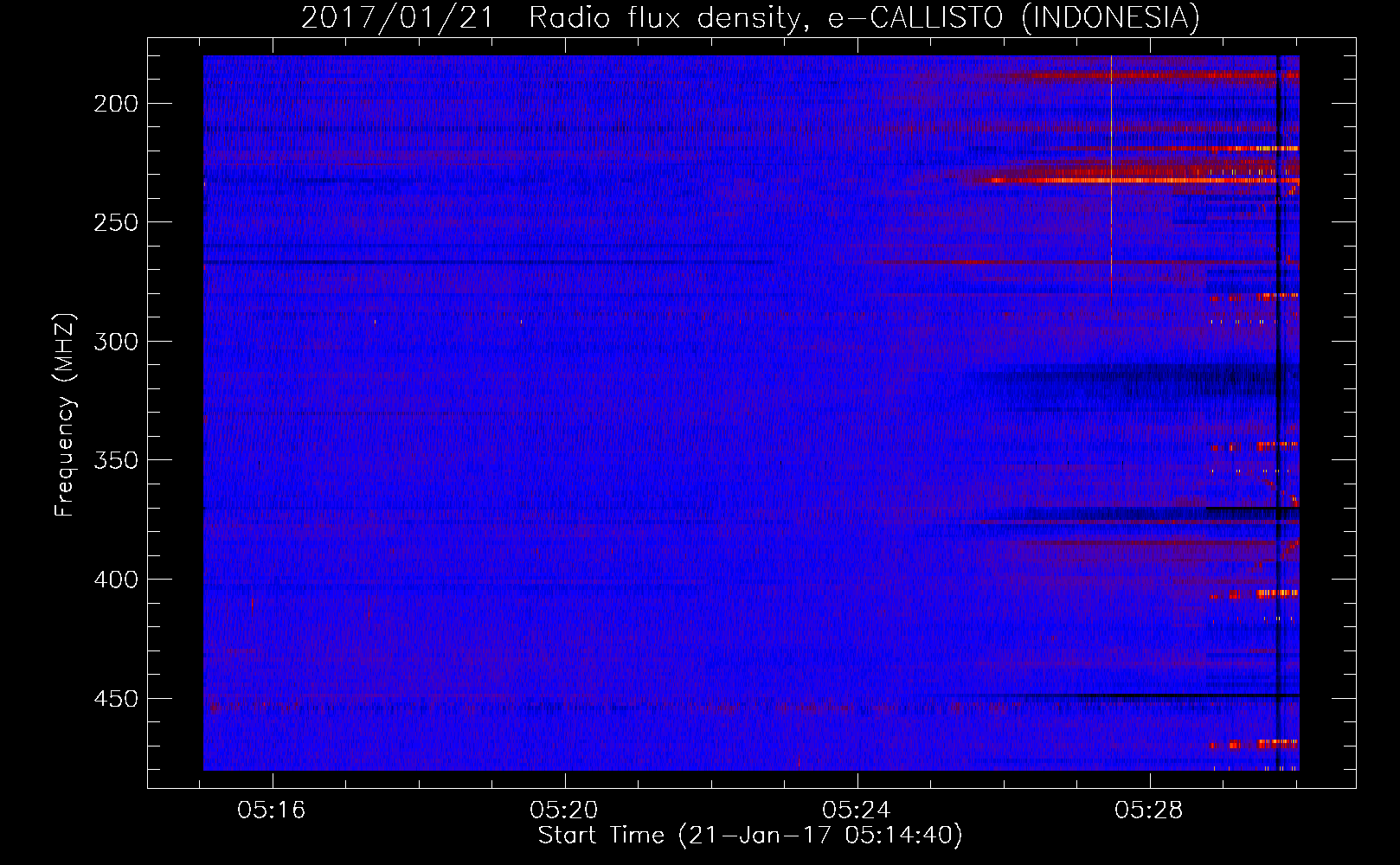This screenshot has width=1400, height=865.
Task: Click the 200 frequency tick label
Action: (115, 104)
